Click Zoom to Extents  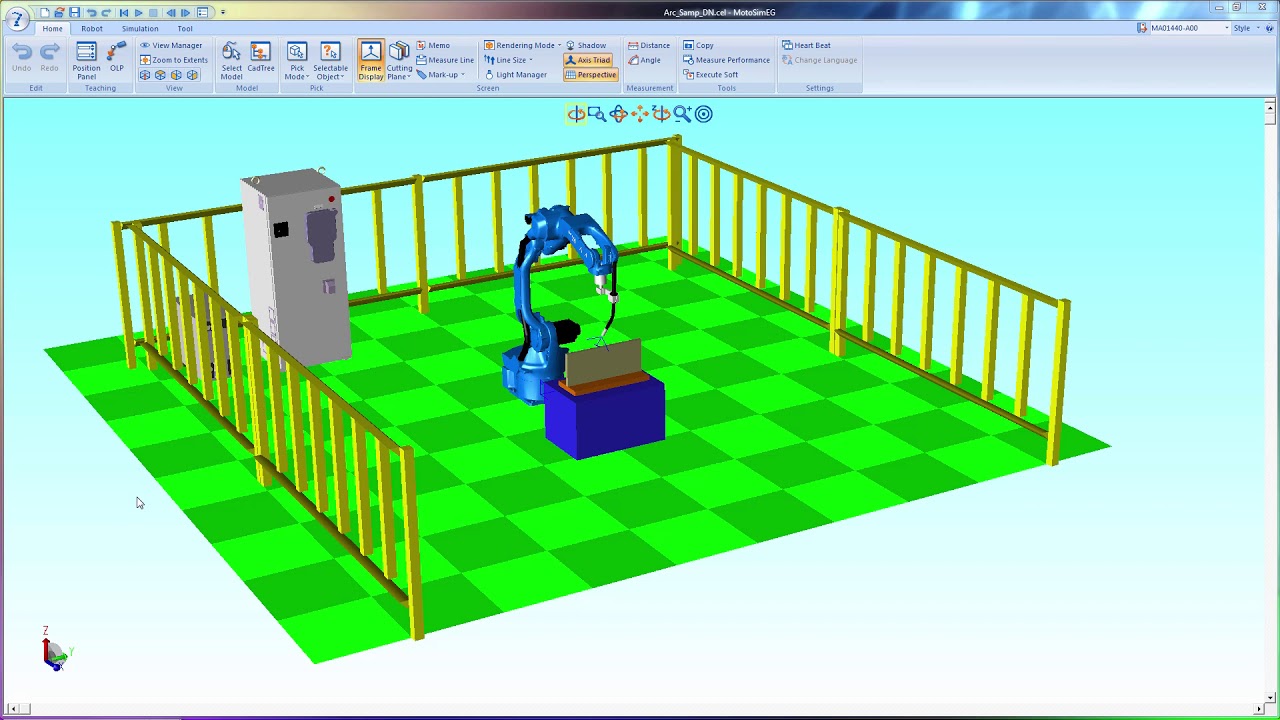174,60
